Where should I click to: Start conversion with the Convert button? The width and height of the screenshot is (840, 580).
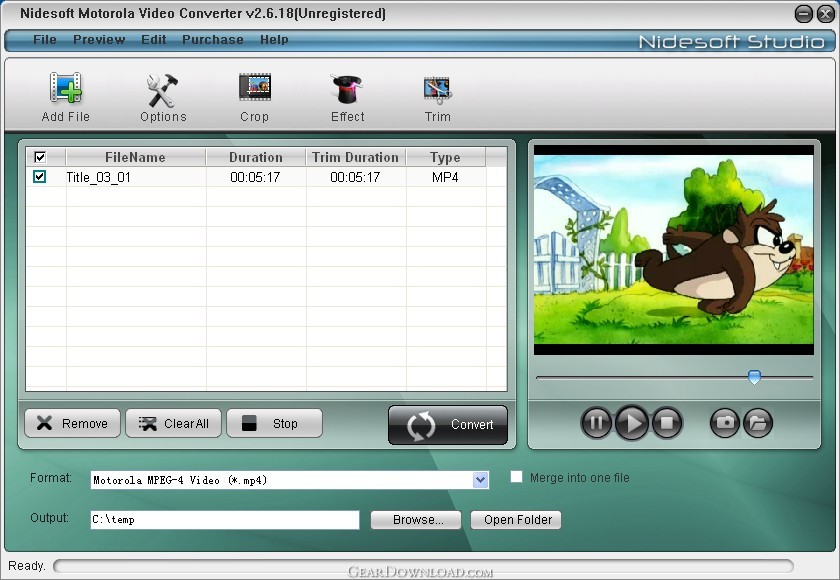(448, 425)
